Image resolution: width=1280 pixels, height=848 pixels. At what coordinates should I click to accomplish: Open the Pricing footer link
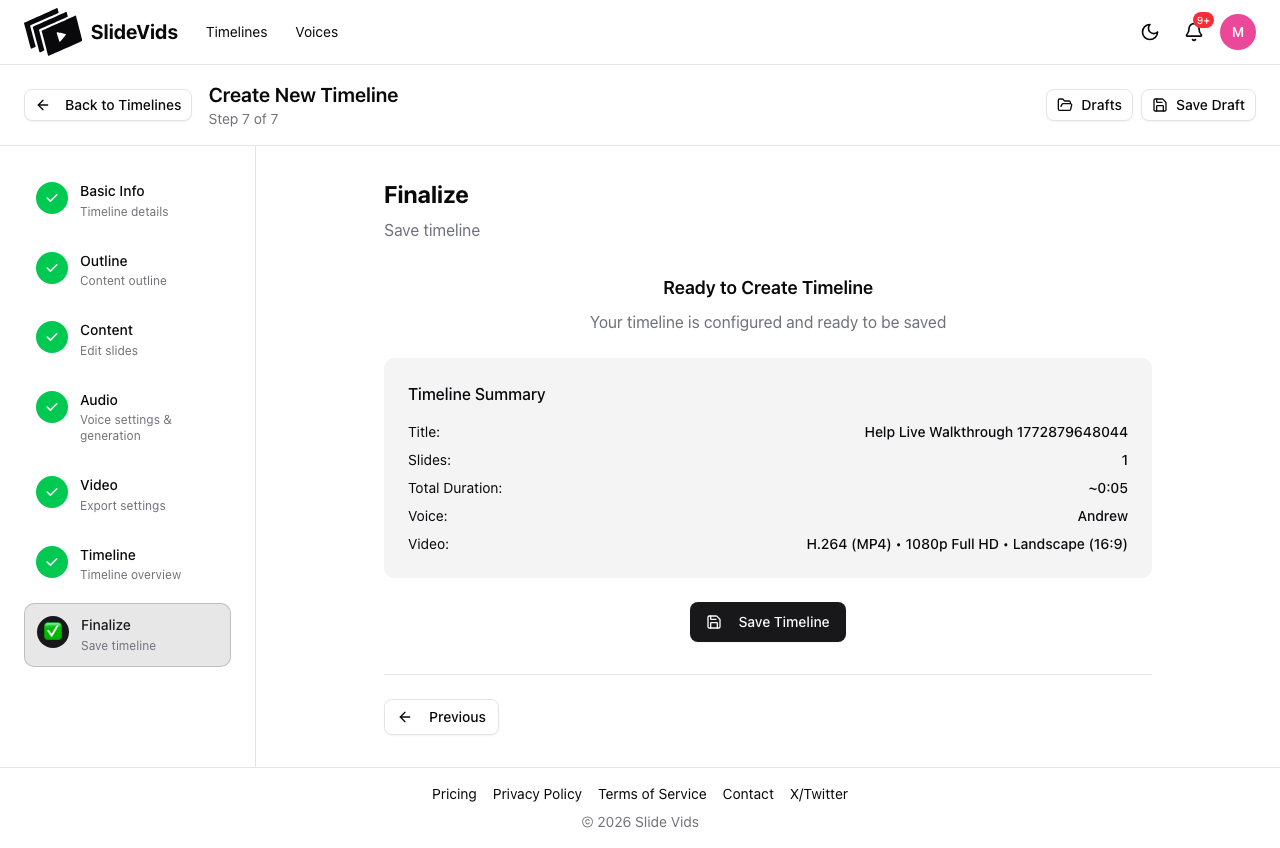[x=454, y=794]
